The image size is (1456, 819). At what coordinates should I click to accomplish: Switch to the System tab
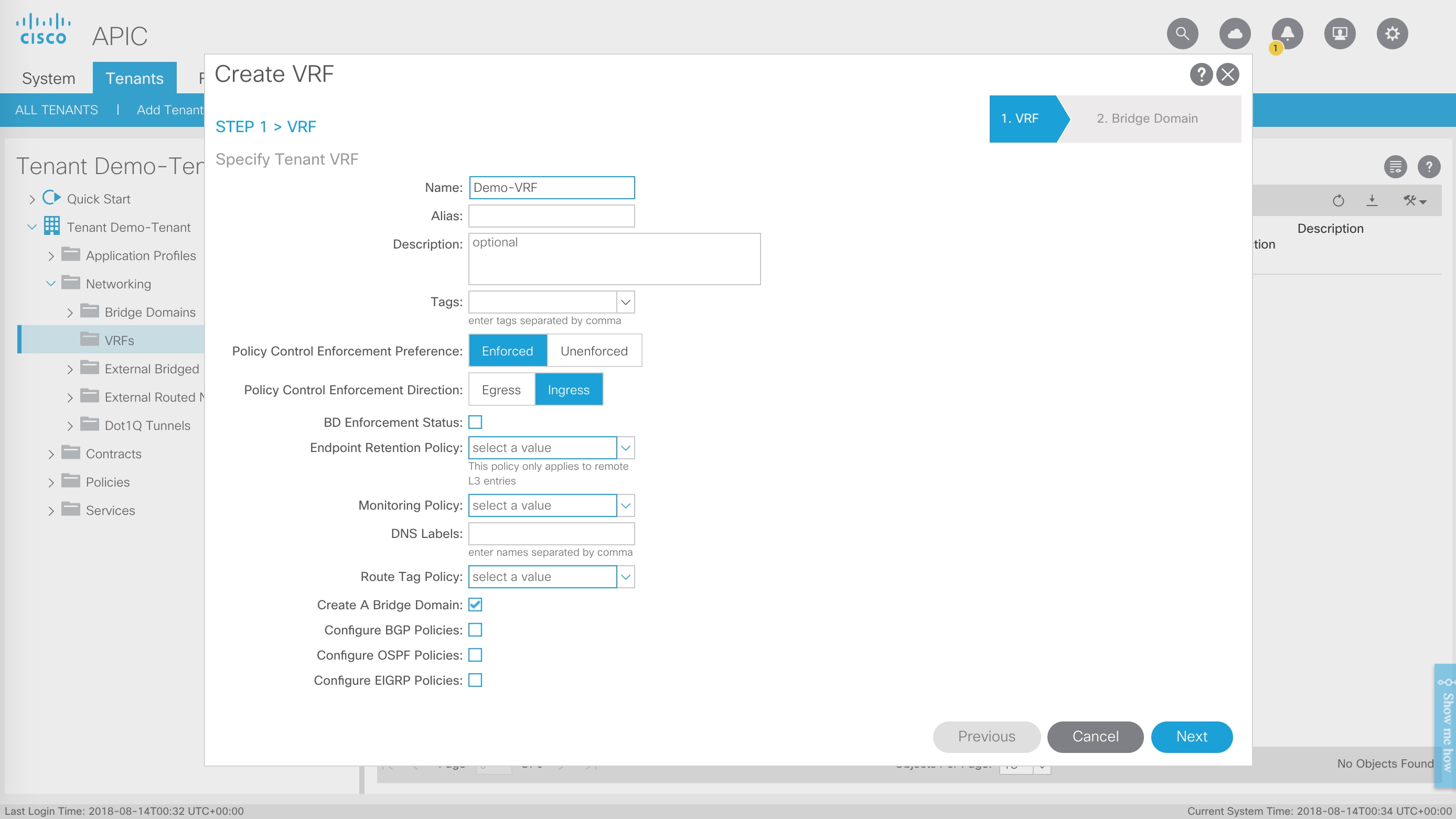point(49,79)
